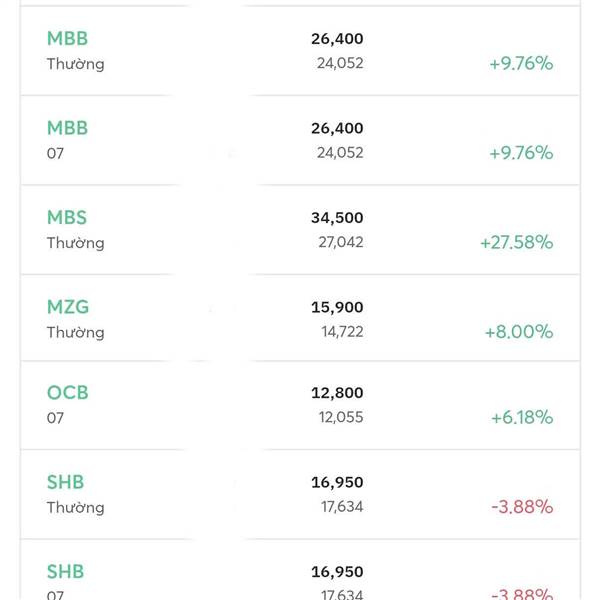Select the MBS cost value 27,042
This screenshot has height=600, width=600.
340,242
